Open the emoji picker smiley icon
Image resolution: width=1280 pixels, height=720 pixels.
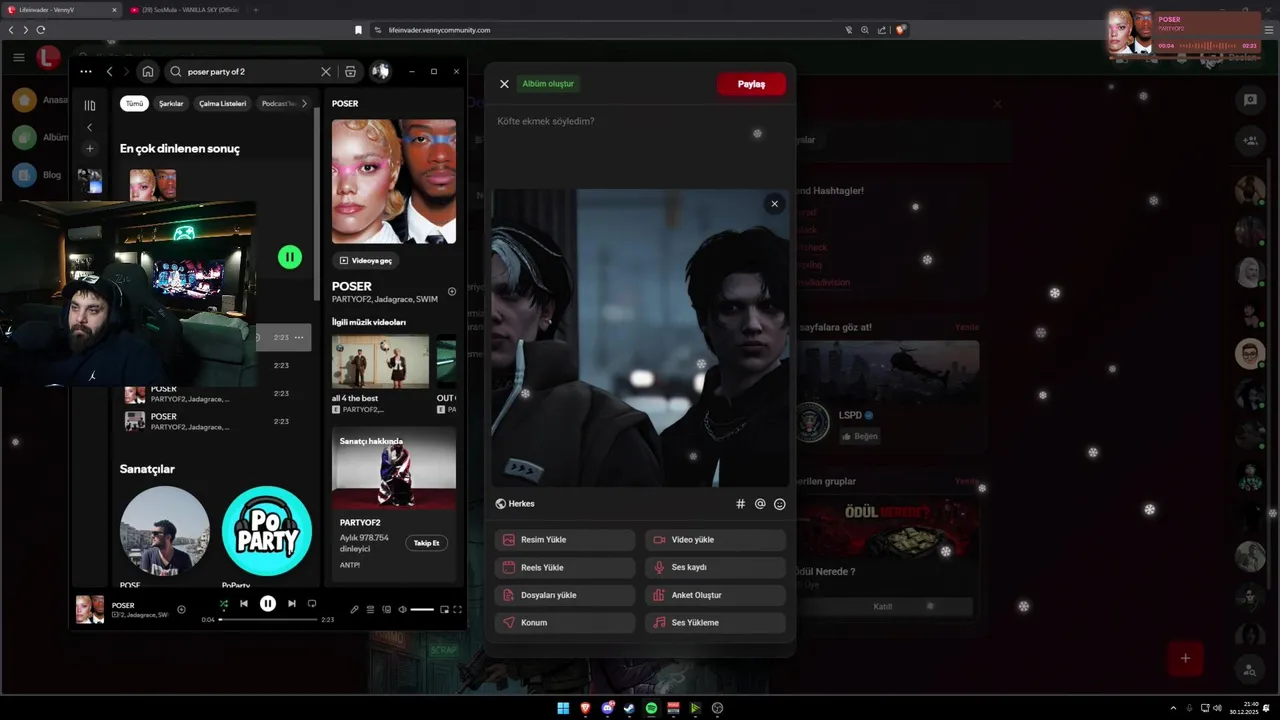[x=780, y=504]
